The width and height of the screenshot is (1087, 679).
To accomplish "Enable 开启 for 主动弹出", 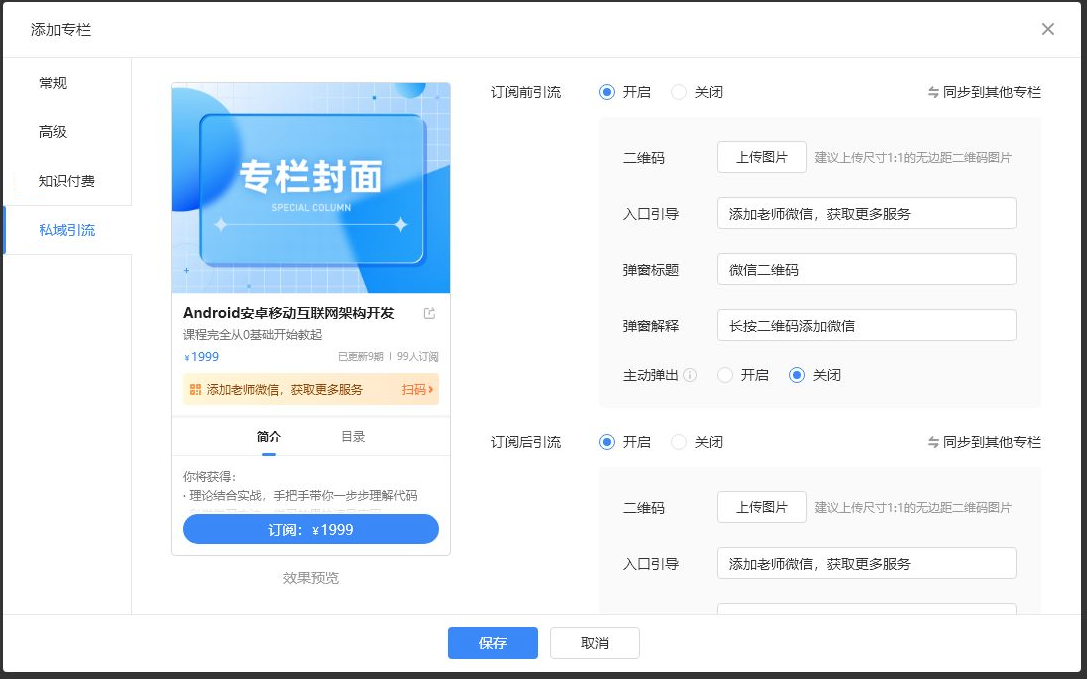I will [x=725, y=375].
